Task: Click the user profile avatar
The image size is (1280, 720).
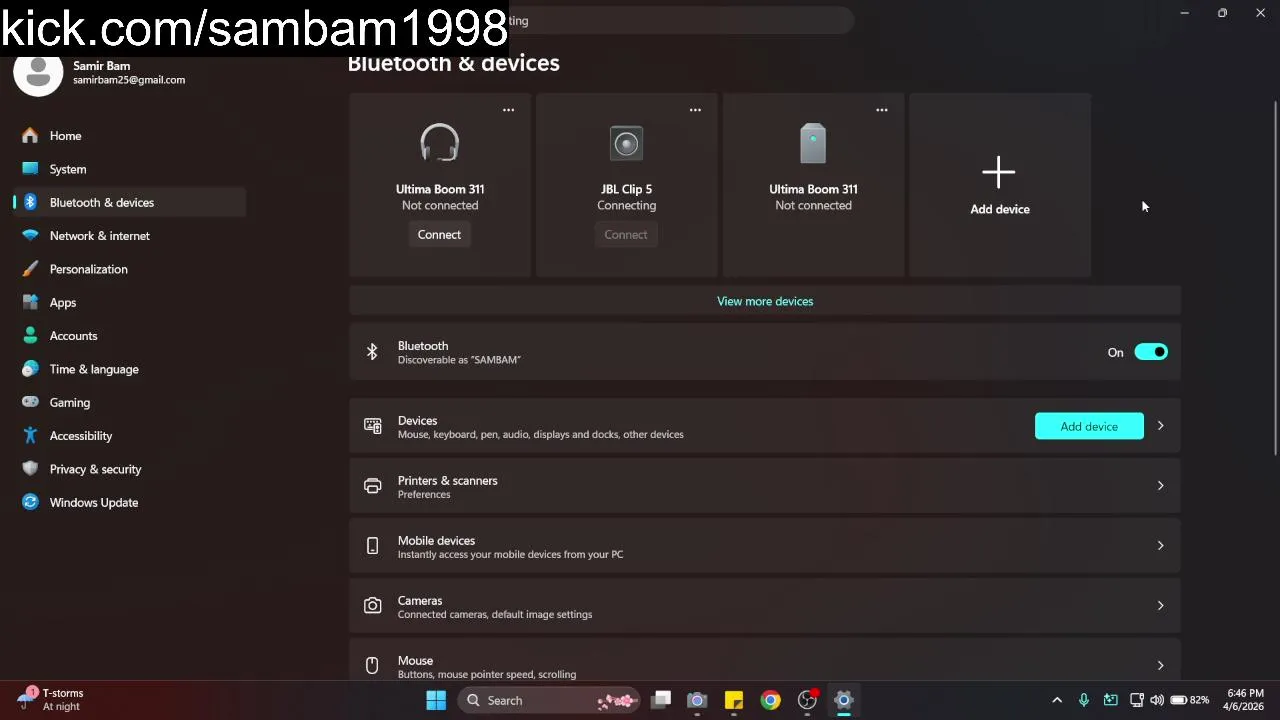Action: pyautogui.click(x=38, y=72)
